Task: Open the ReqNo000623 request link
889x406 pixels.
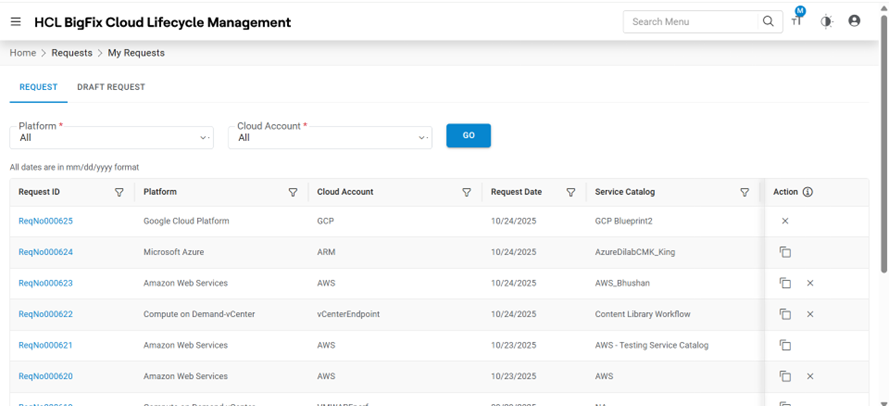Action: (x=45, y=283)
